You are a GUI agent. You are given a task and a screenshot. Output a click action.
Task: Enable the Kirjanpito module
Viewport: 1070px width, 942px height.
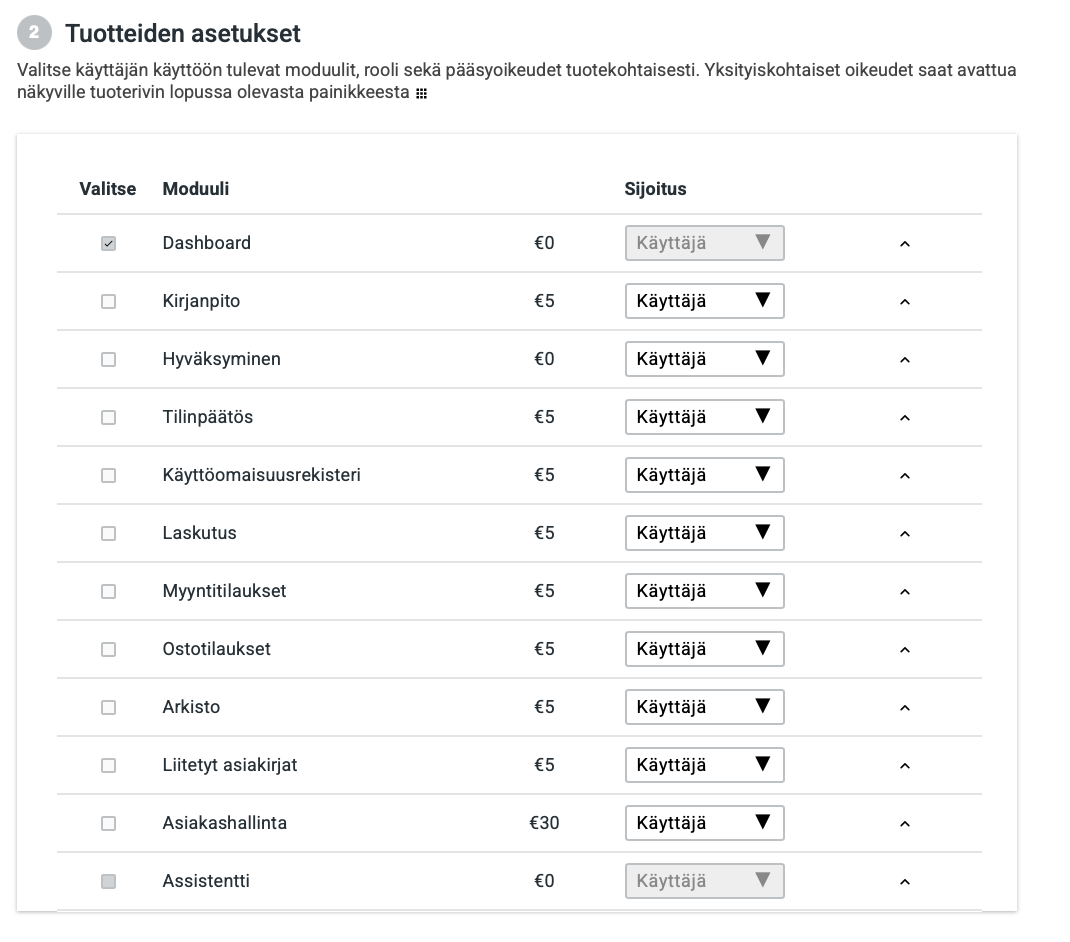click(x=108, y=301)
